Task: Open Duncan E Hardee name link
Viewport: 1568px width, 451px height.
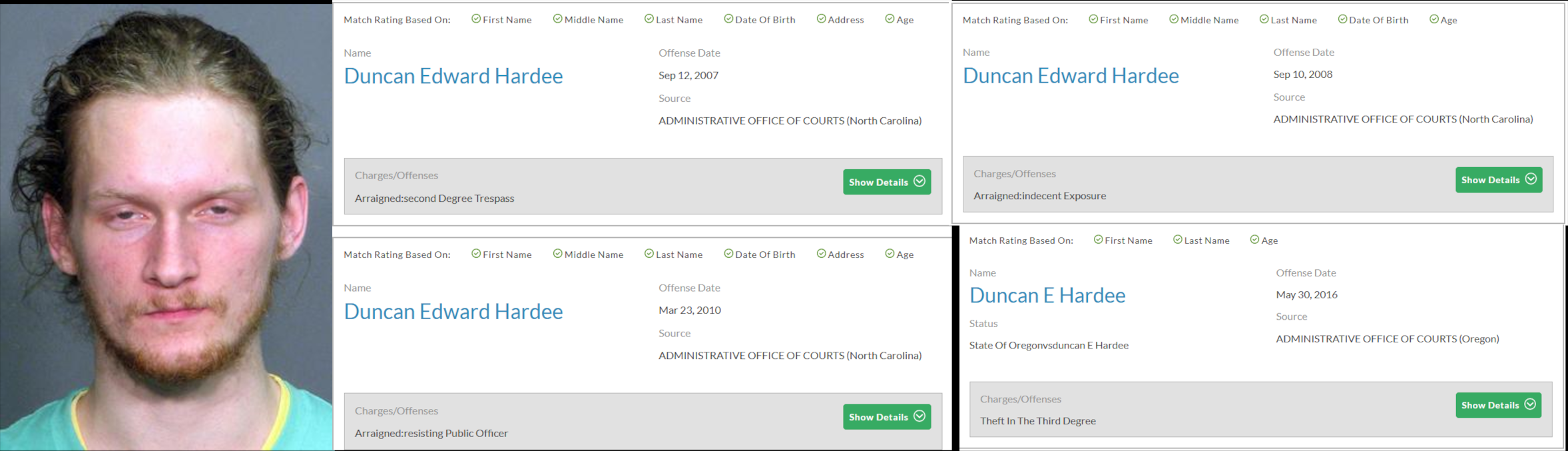Action: point(1047,295)
